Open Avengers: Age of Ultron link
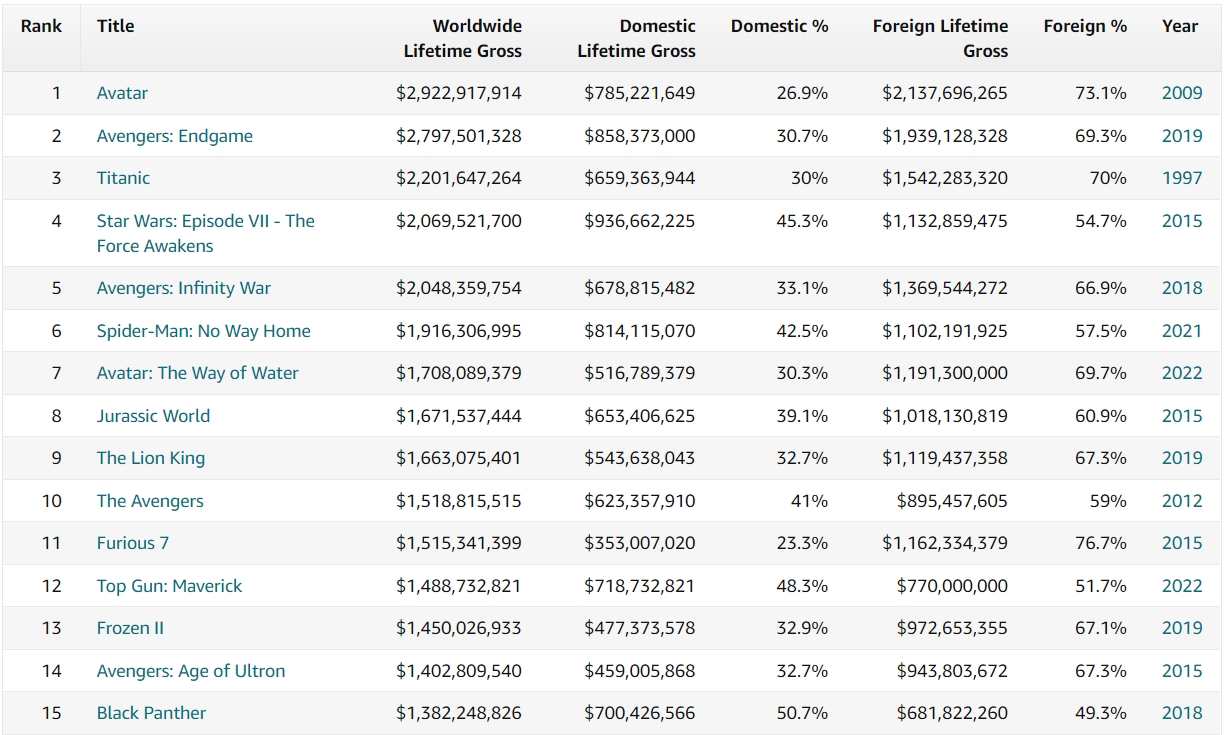This screenshot has height=735, width=1225. [191, 671]
